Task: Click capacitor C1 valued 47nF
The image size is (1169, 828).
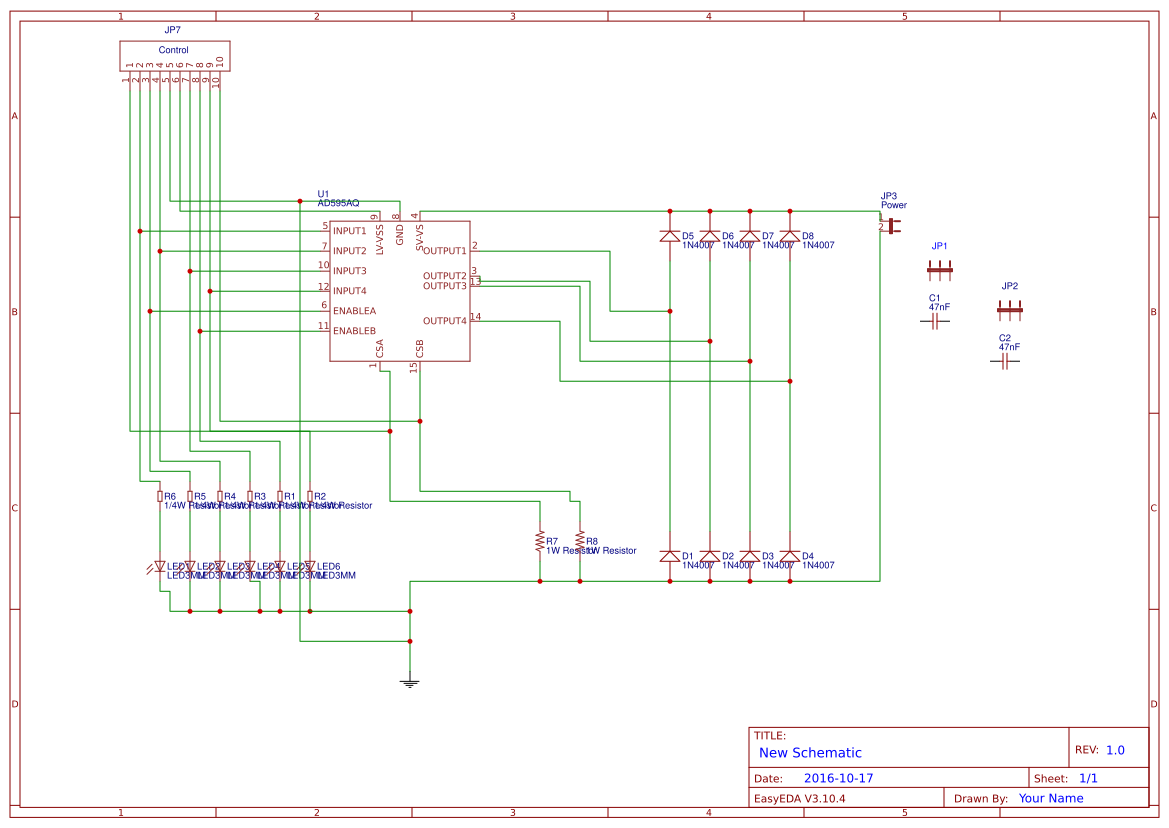Action: click(x=933, y=321)
